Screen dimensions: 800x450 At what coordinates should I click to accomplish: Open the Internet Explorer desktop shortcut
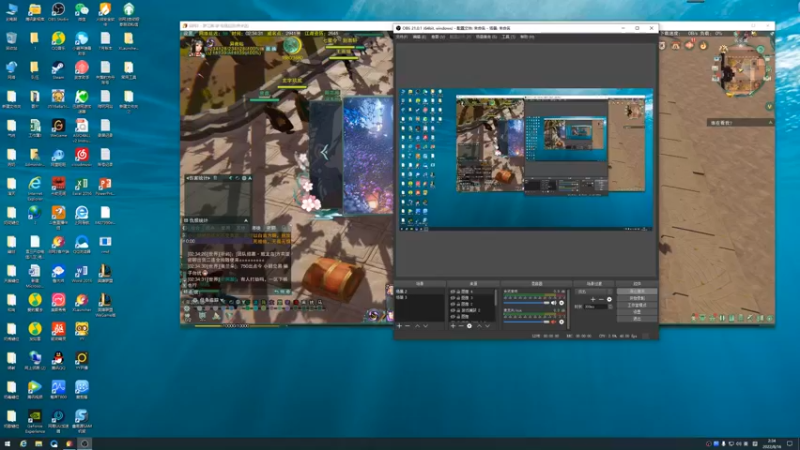tap(34, 187)
